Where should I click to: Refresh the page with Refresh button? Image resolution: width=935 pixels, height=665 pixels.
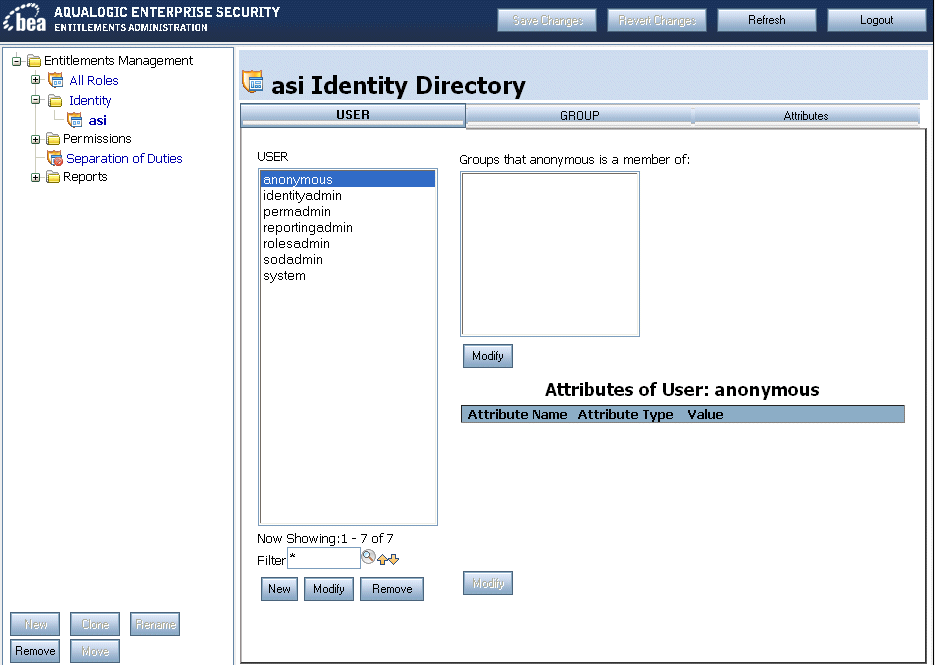(767, 20)
